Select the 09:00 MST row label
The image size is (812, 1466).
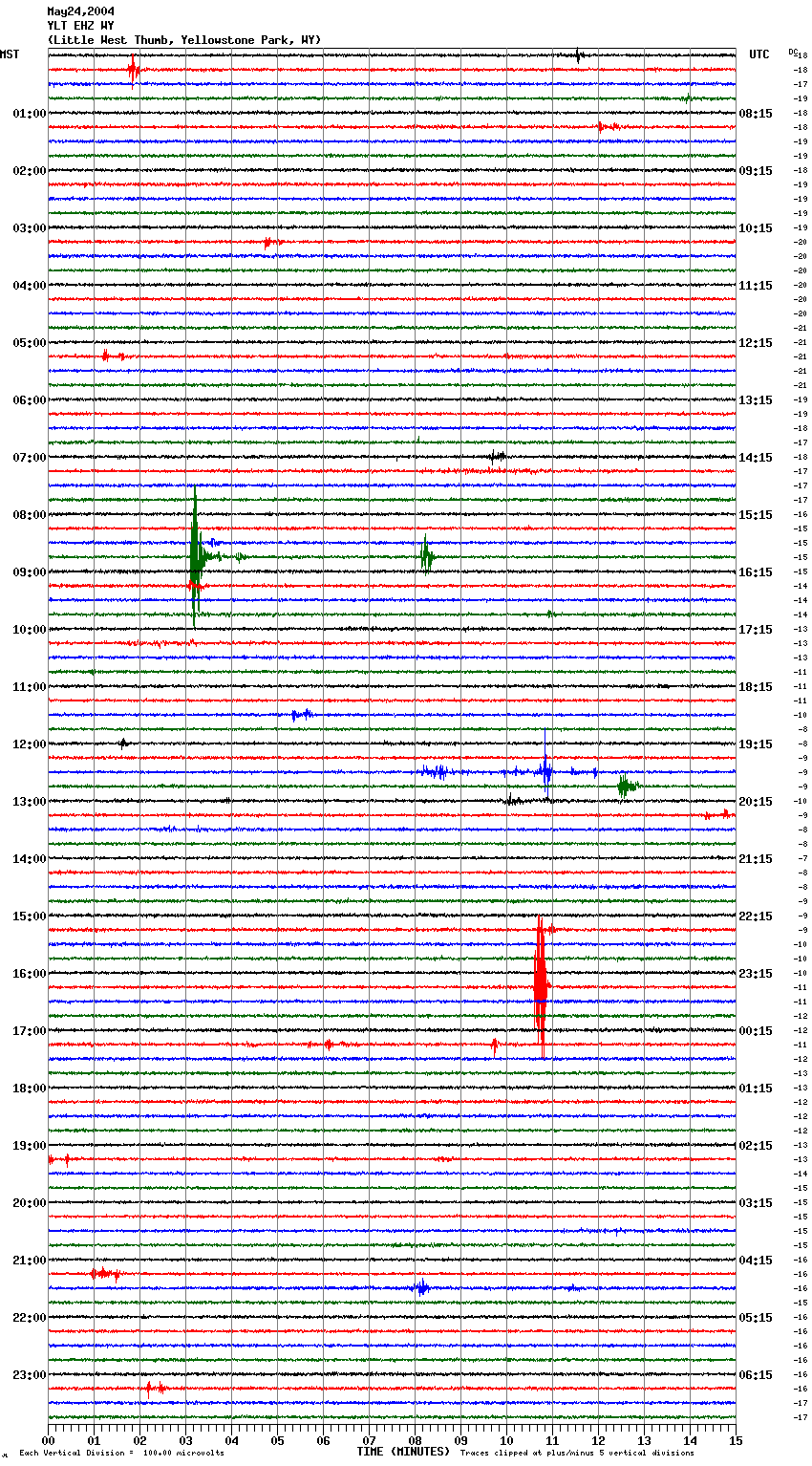point(30,572)
